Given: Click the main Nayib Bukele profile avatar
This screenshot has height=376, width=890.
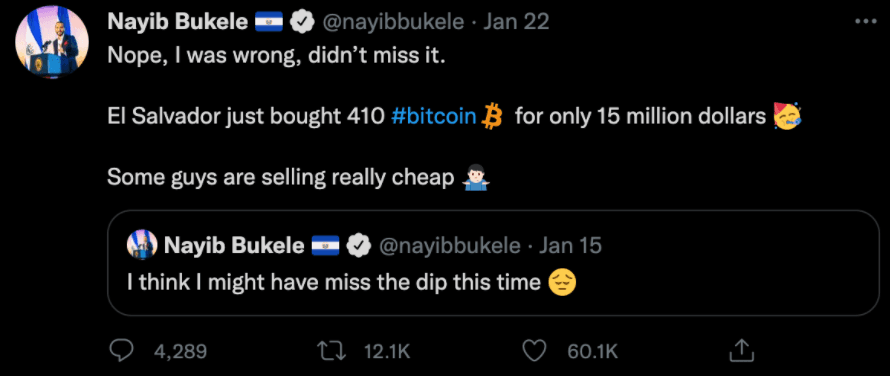Looking at the screenshot, I should coord(52,44).
